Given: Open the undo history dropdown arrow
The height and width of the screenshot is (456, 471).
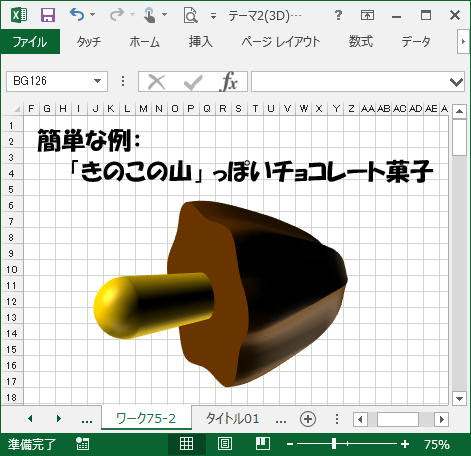Looking at the screenshot, I should 93,15.
